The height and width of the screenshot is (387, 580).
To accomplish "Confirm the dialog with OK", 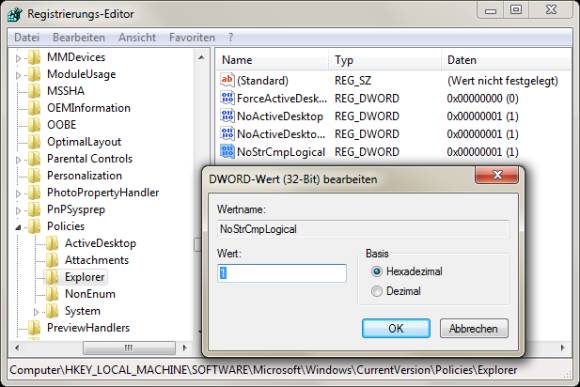I will click(x=396, y=328).
